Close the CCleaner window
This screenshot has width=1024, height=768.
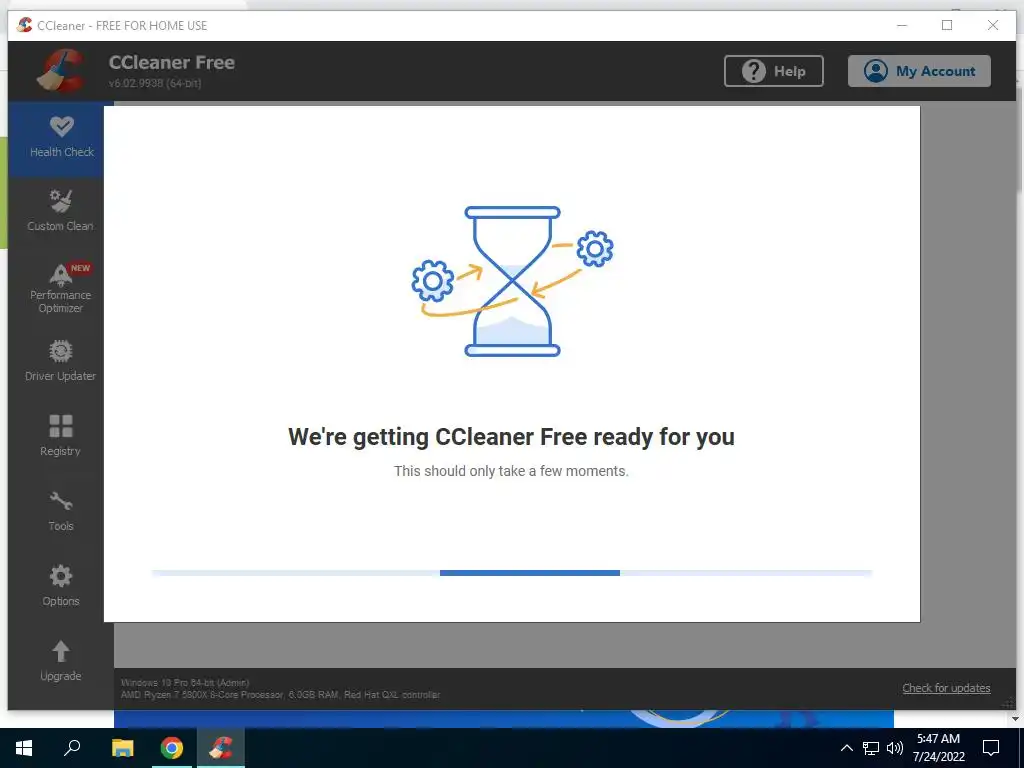point(993,25)
